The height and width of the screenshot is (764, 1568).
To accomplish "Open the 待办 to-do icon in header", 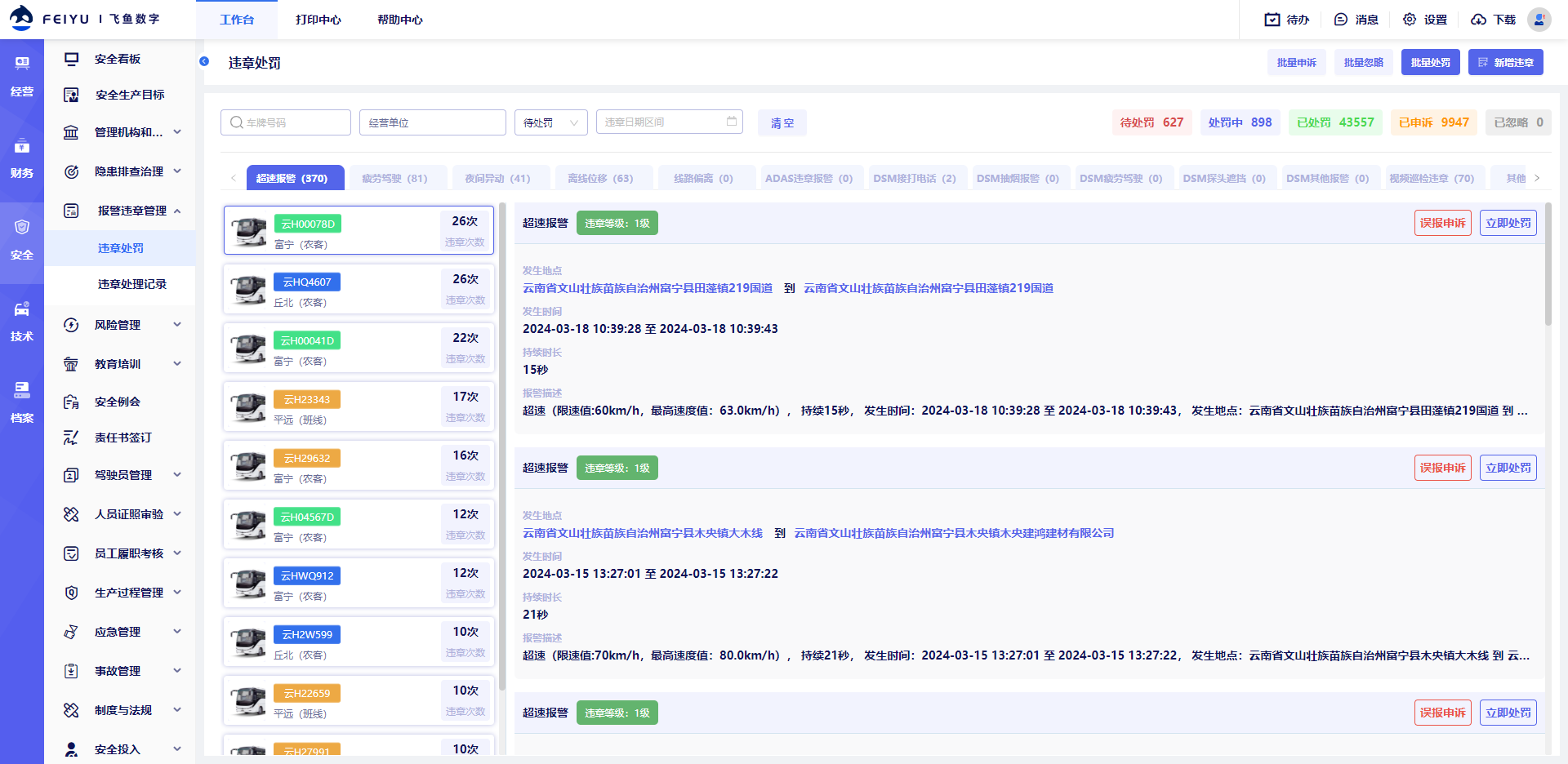I will click(1272, 20).
